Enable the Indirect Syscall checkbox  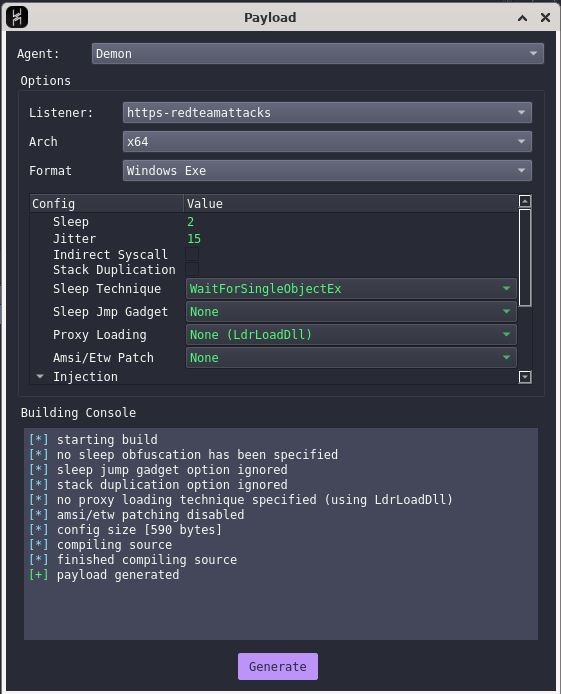pyautogui.click(x=192, y=254)
